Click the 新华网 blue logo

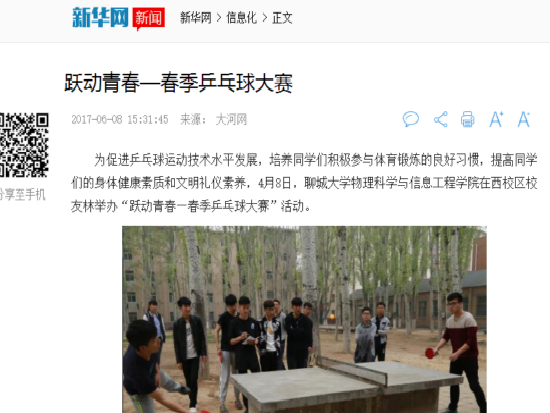tap(100, 18)
